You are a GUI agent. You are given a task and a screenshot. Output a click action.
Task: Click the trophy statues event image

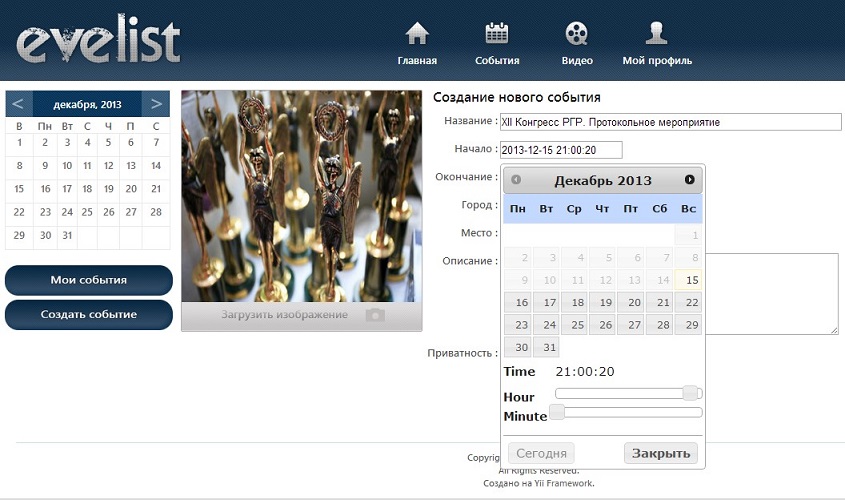tap(302, 196)
